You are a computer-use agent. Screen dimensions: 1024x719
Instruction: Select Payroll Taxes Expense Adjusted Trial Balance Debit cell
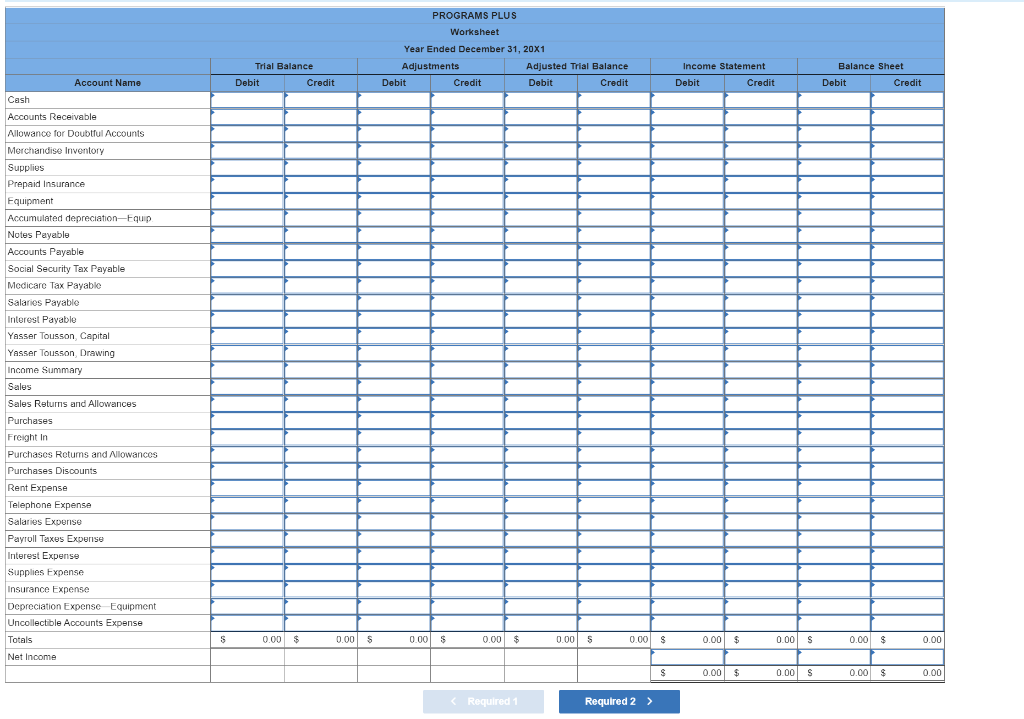[x=541, y=539]
